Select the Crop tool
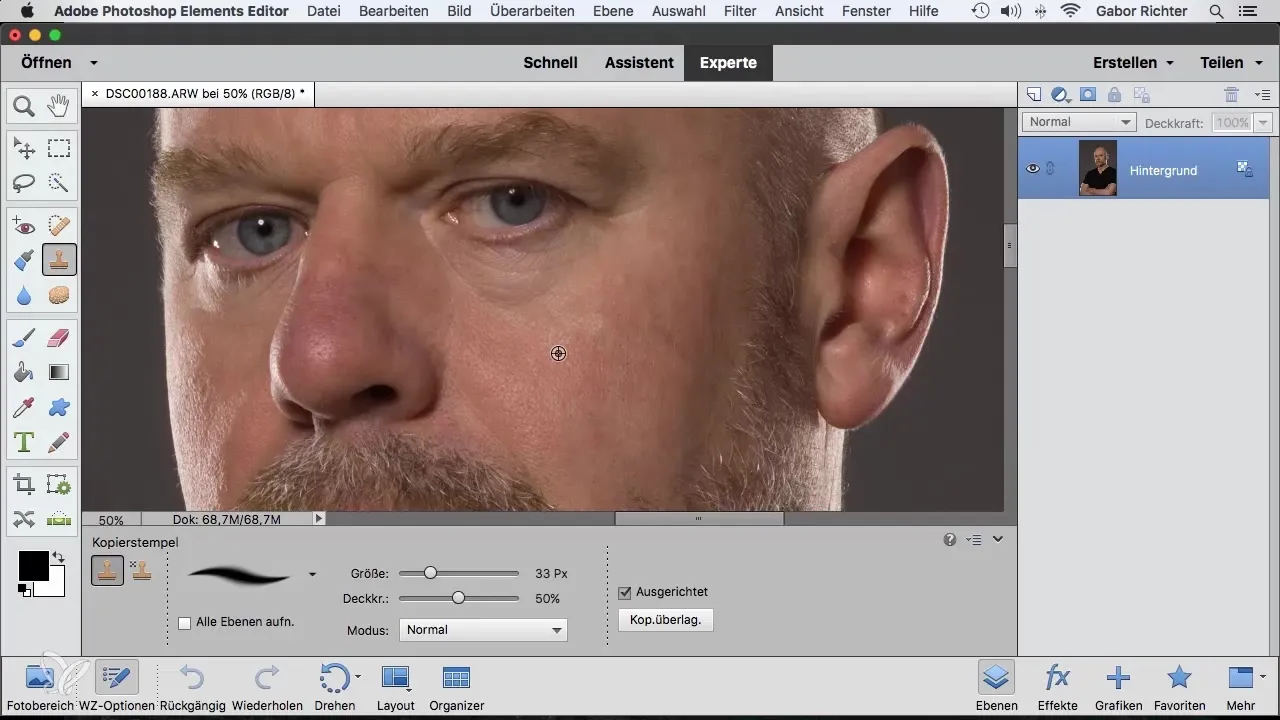Image resolution: width=1280 pixels, height=720 pixels. click(x=24, y=485)
